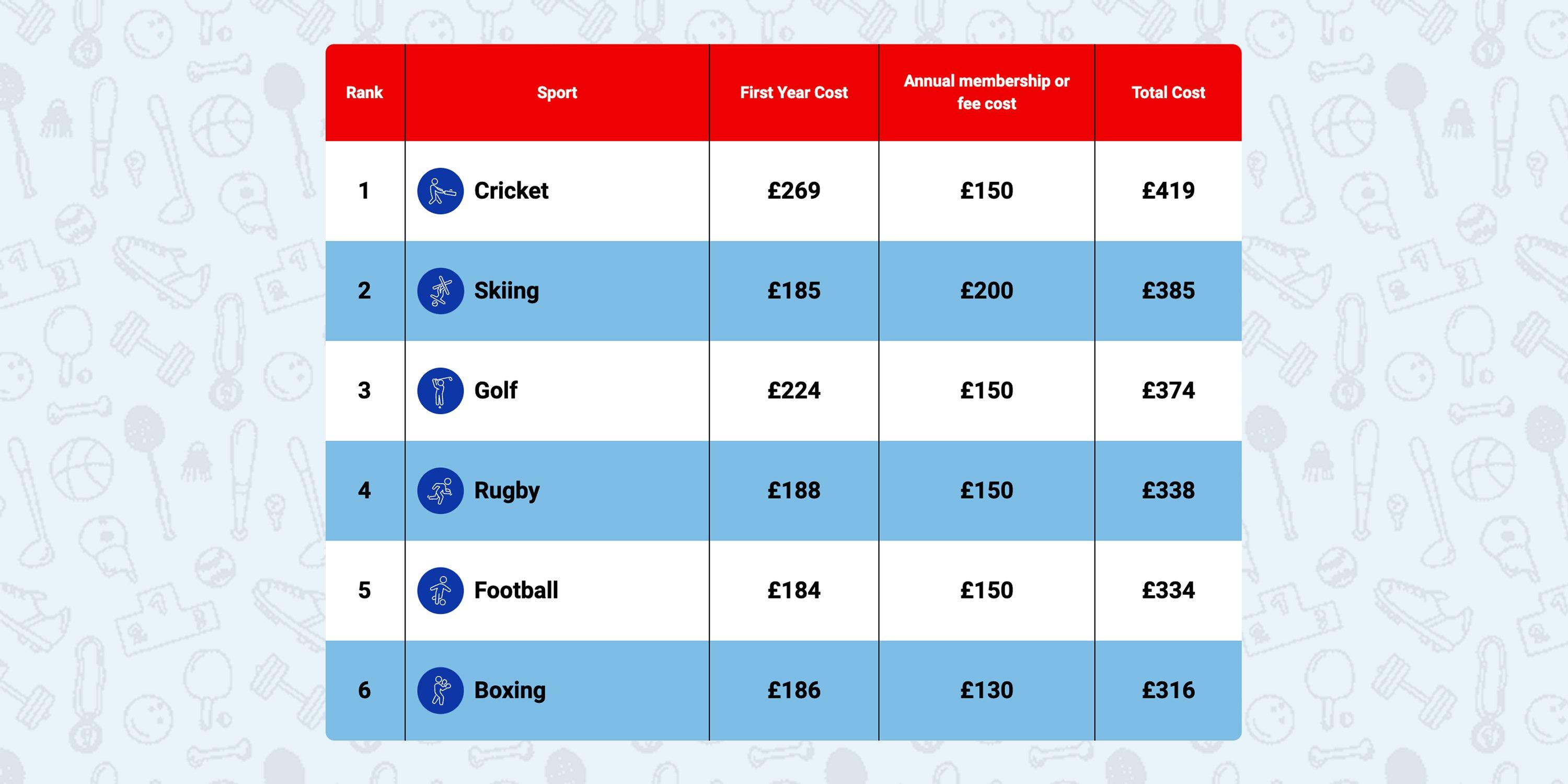
Task: Select the Sport column header
Action: 556,93
